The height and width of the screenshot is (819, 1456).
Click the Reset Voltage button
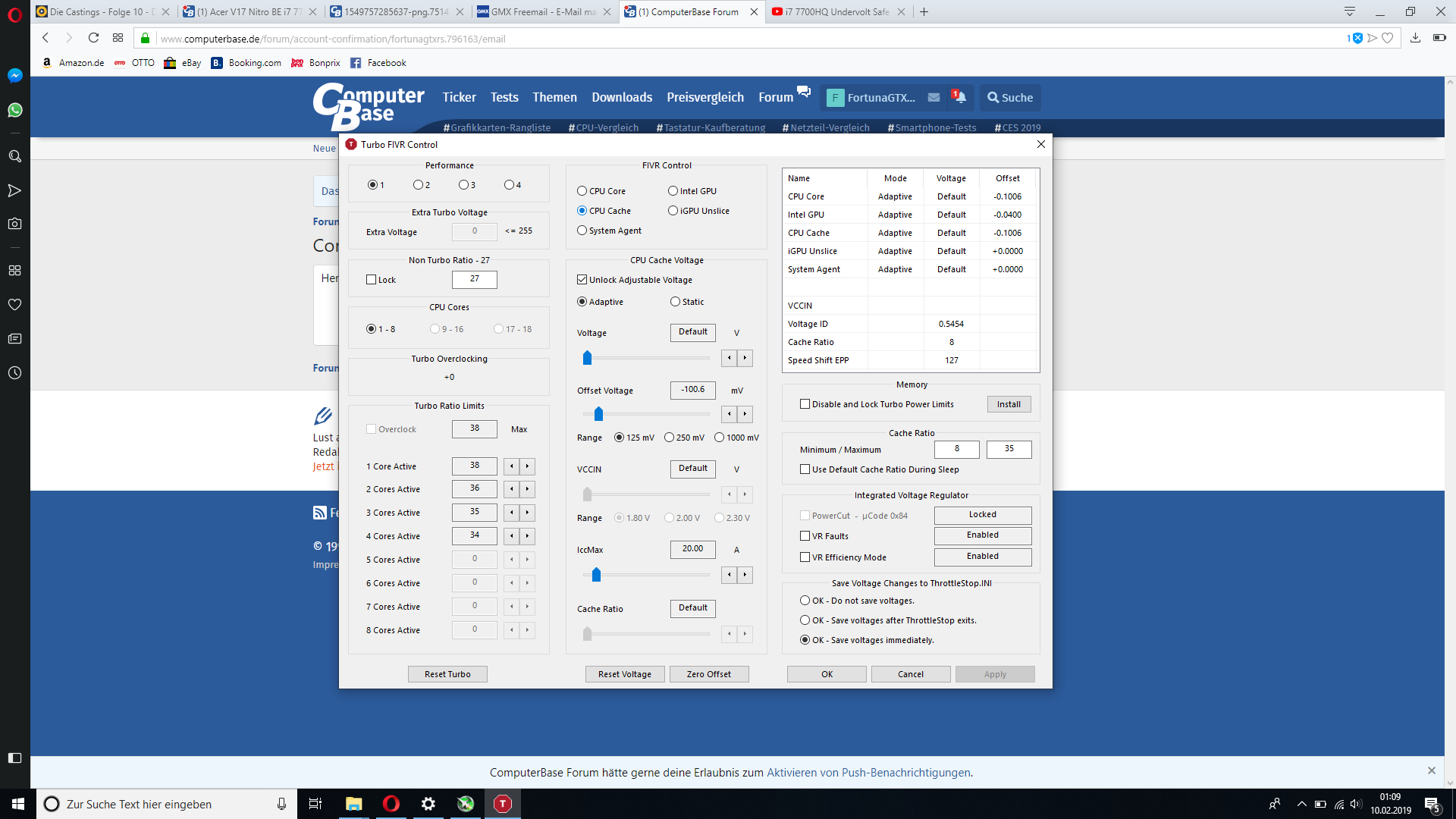[624, 674]
